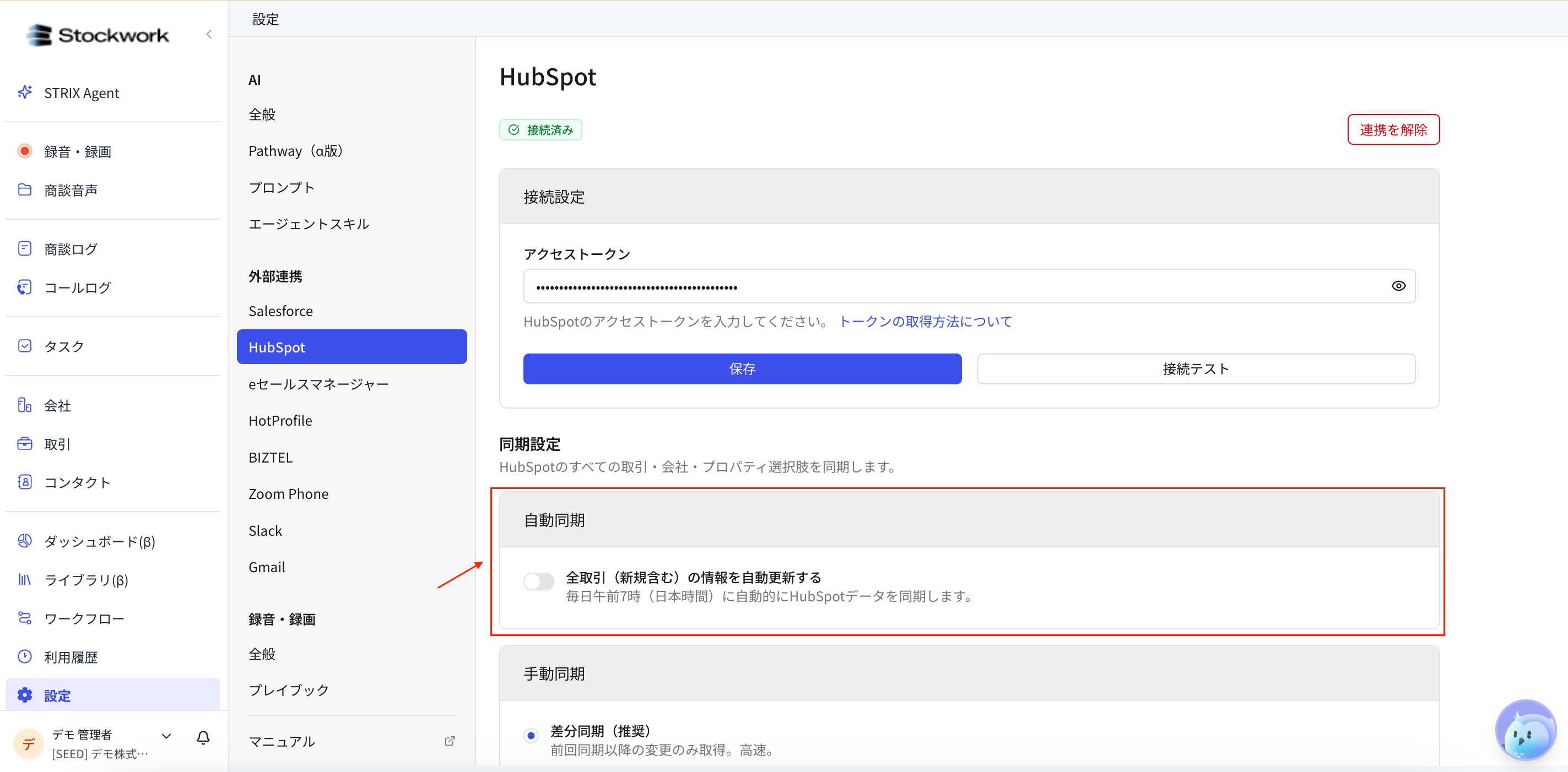
Task: Collapse the sidebar with the chevron
Action: click(x=209, y=35)
